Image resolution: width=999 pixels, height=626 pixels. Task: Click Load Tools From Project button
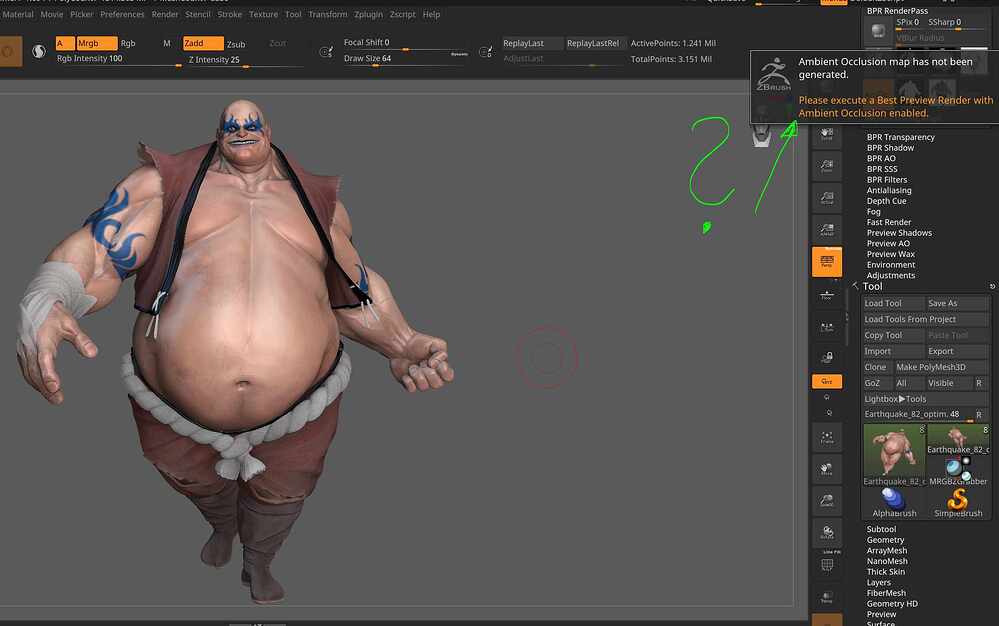click(x=925, y=319)
